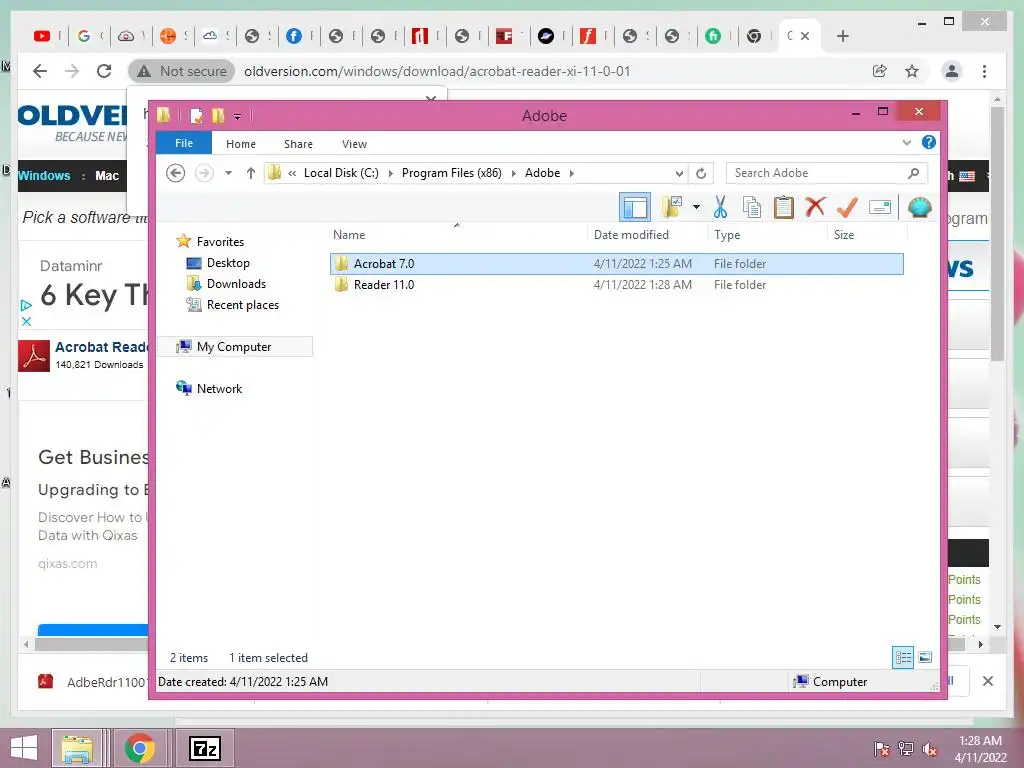This screenshot has width=1024, height=768.
Task: Switch to the YouTube tab
Action: point(42,36)
